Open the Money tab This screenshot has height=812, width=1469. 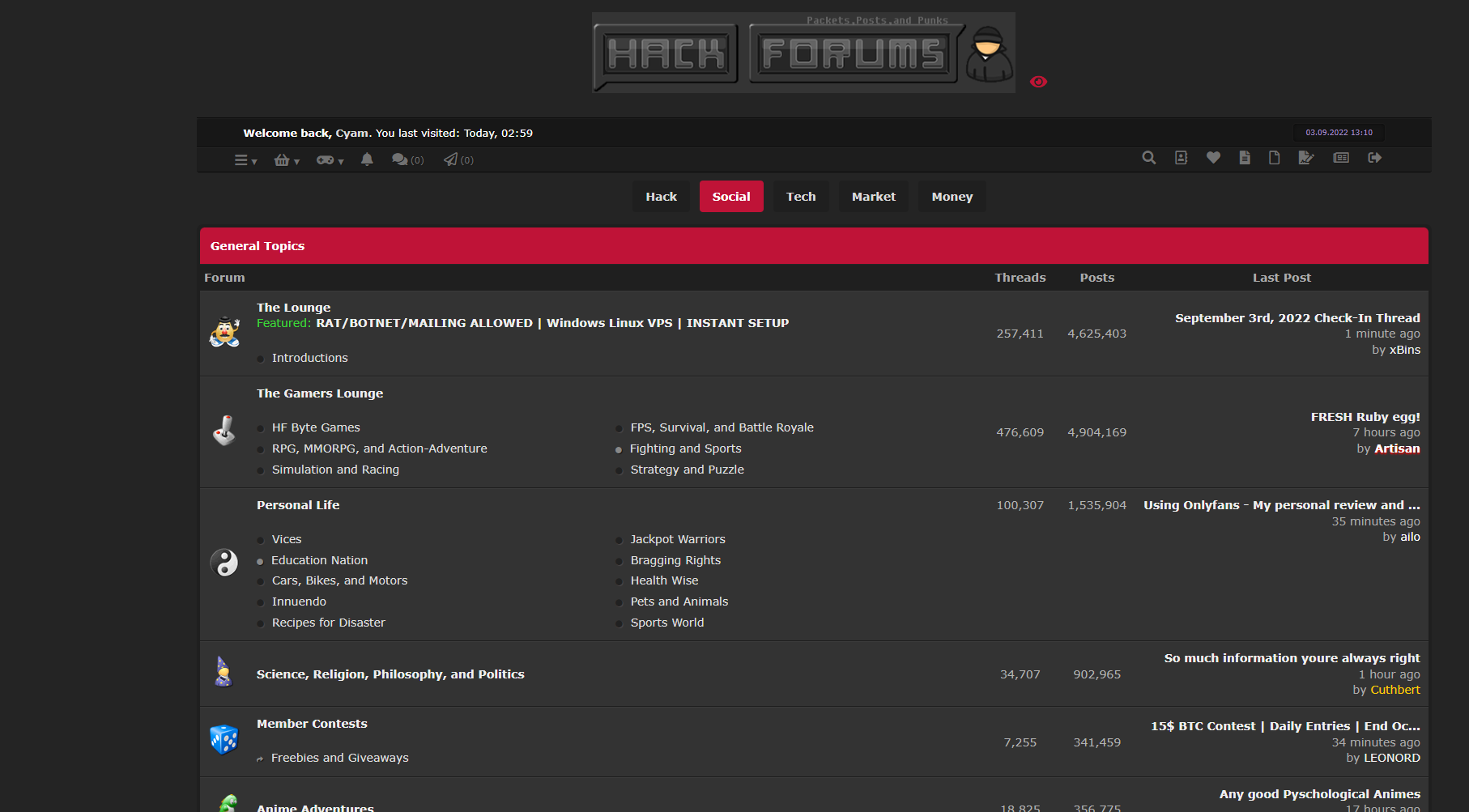[952, 197]
